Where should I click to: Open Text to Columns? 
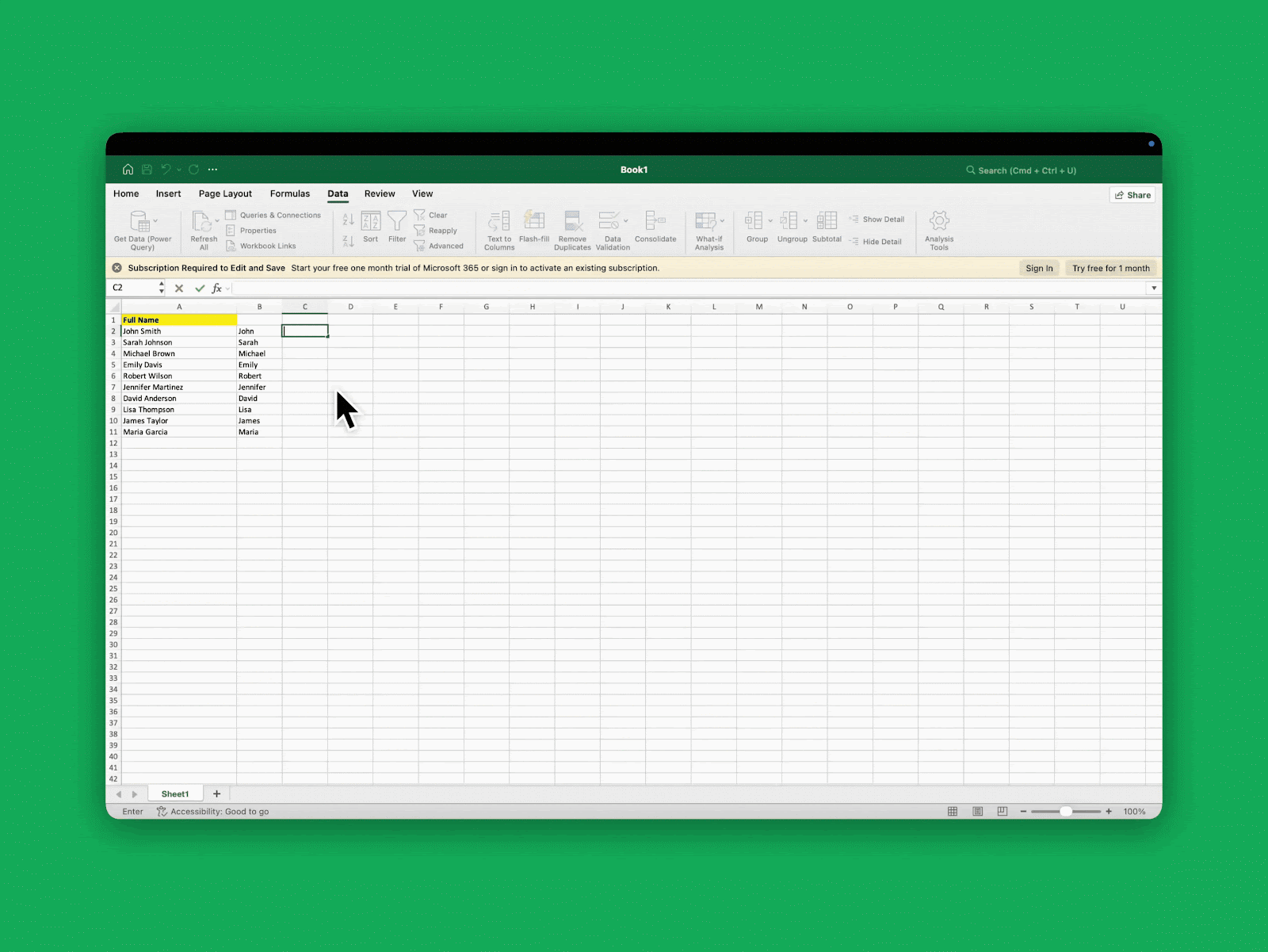[498, 229]
